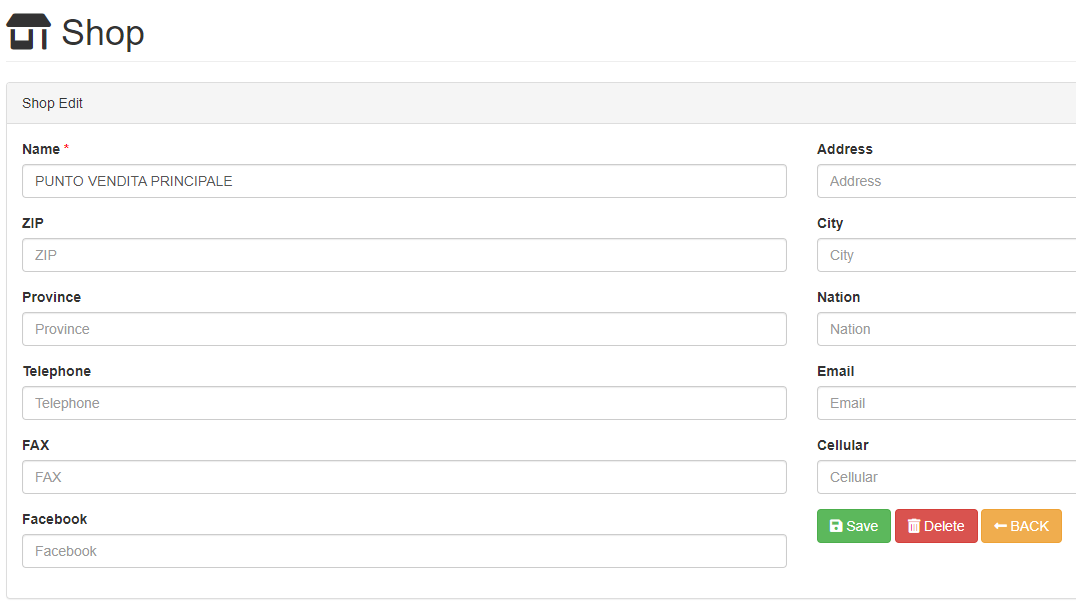The height and width of the screenshot is (613, 1076).
Task: Focus the FAX input field
Action: [x=404, y=477]
